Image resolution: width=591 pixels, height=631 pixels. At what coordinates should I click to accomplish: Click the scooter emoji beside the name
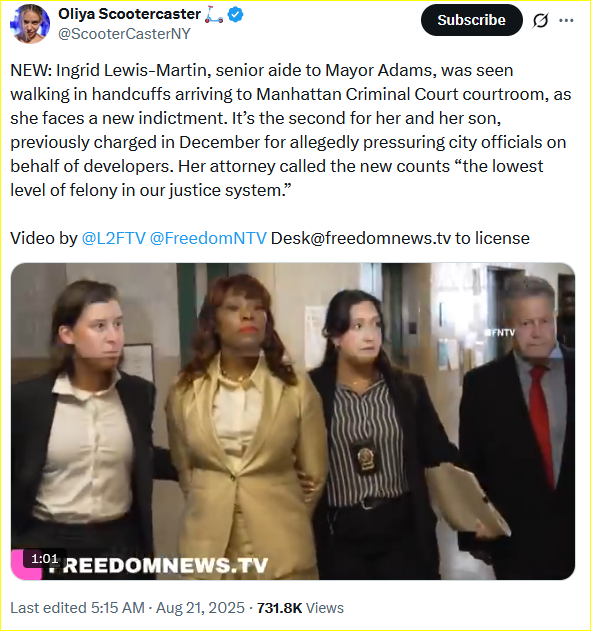tap(214, 15)
